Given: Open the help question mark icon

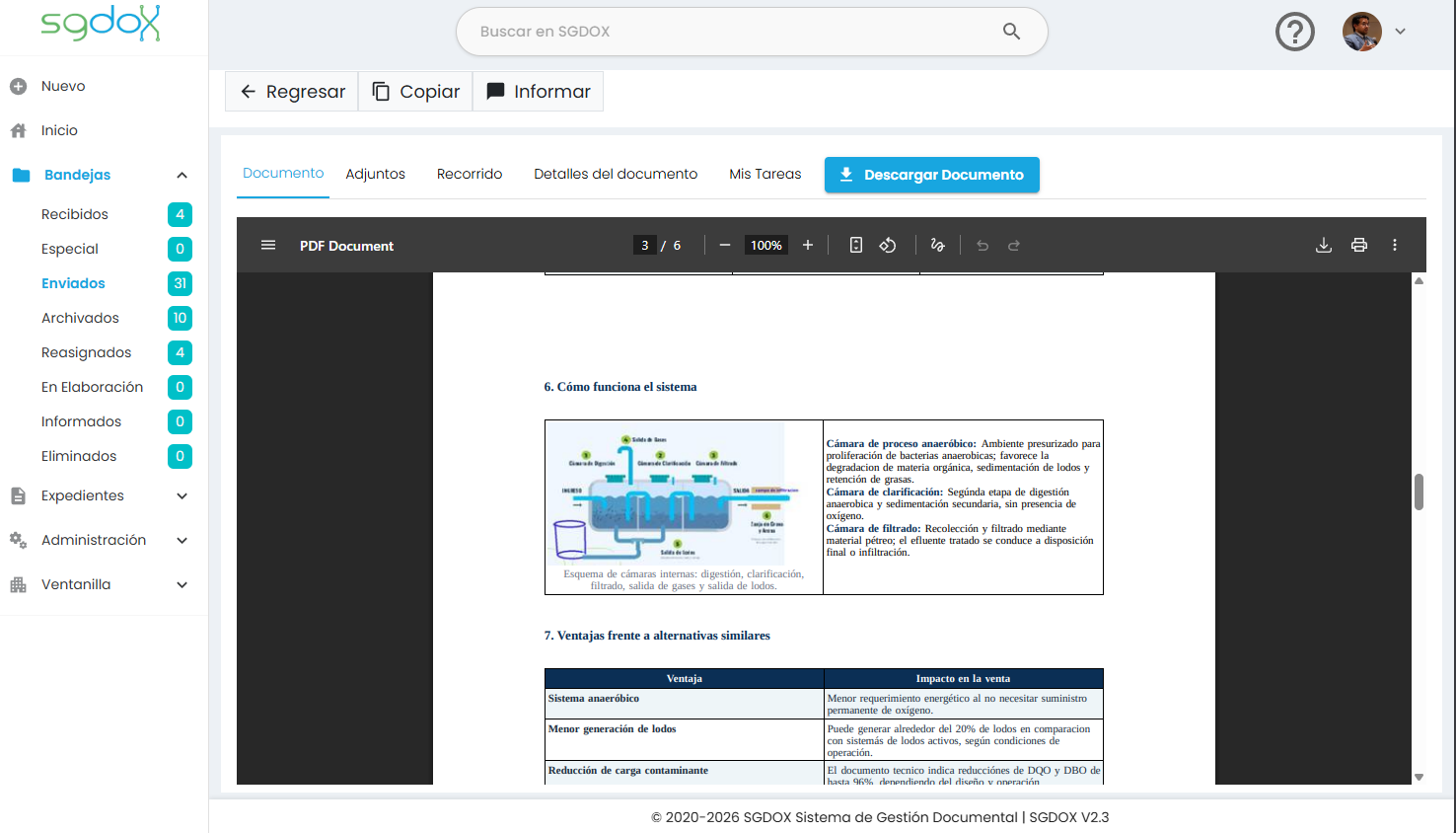Looking at the screenshot, I should tap(1295, 32).
